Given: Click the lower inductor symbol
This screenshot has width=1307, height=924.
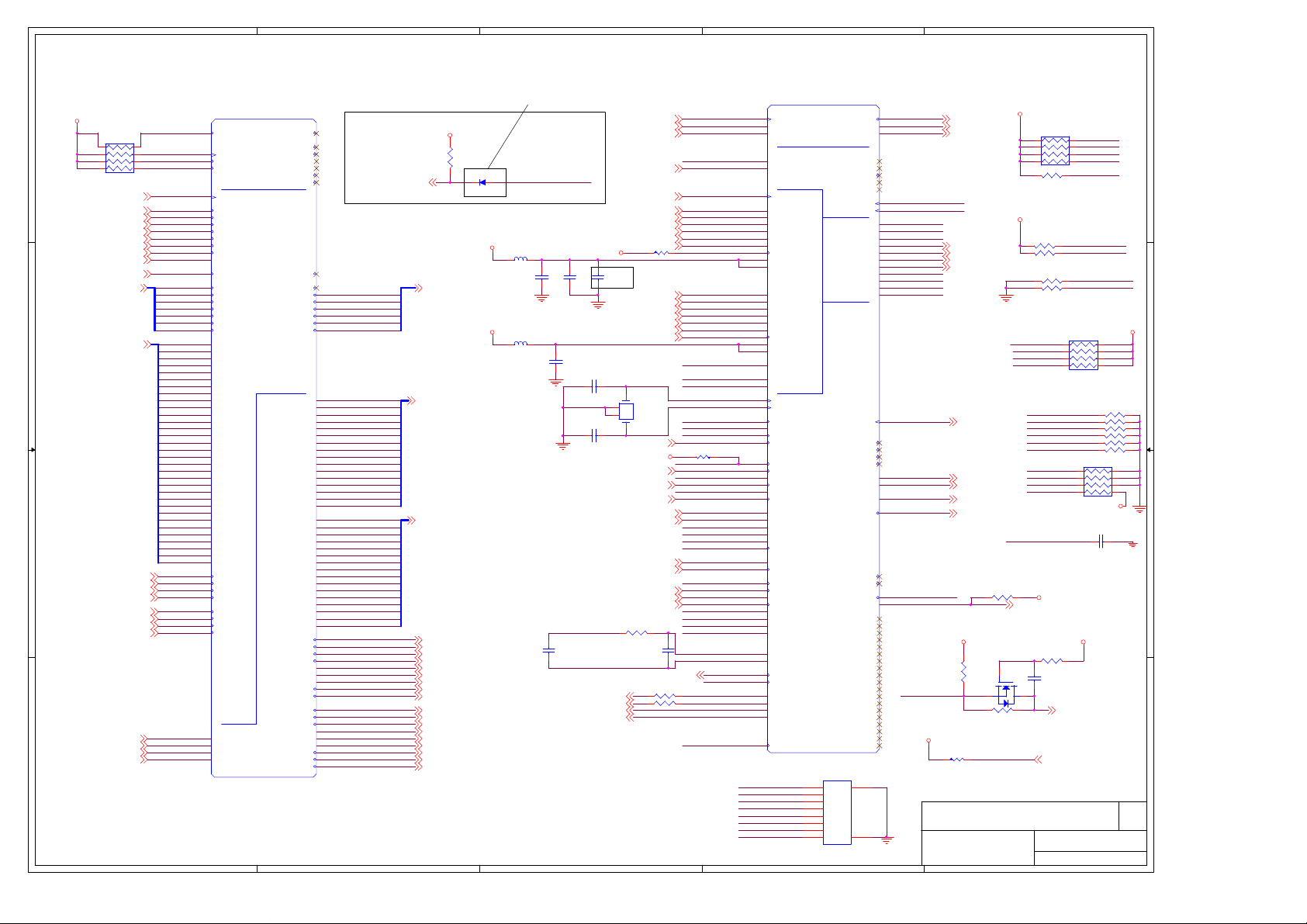Looking at the screenshot, I should point(521,344).
